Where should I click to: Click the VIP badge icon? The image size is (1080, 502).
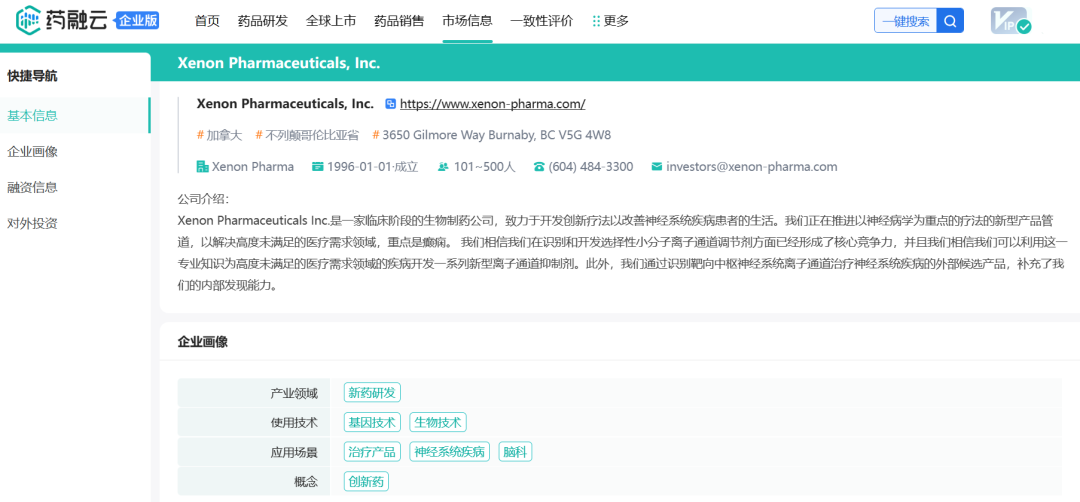1010,21
